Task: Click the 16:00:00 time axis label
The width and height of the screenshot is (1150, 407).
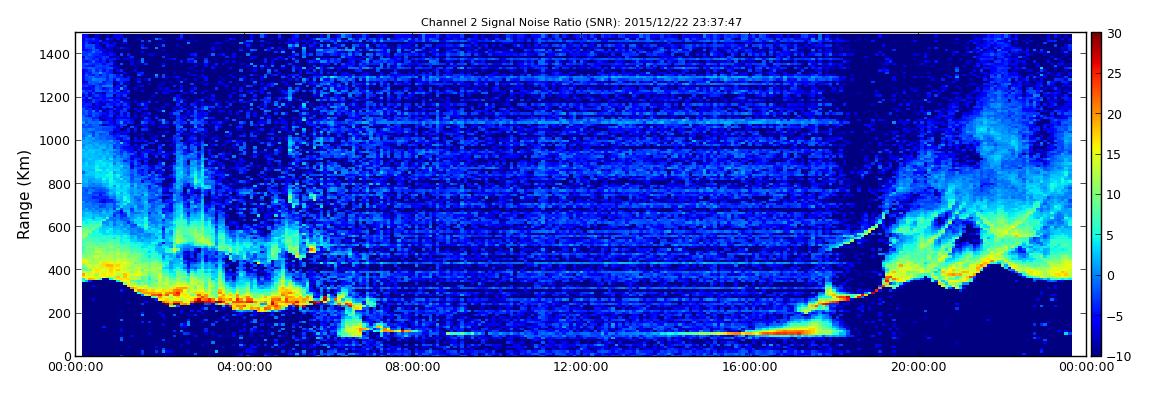Action: (748, 367)
